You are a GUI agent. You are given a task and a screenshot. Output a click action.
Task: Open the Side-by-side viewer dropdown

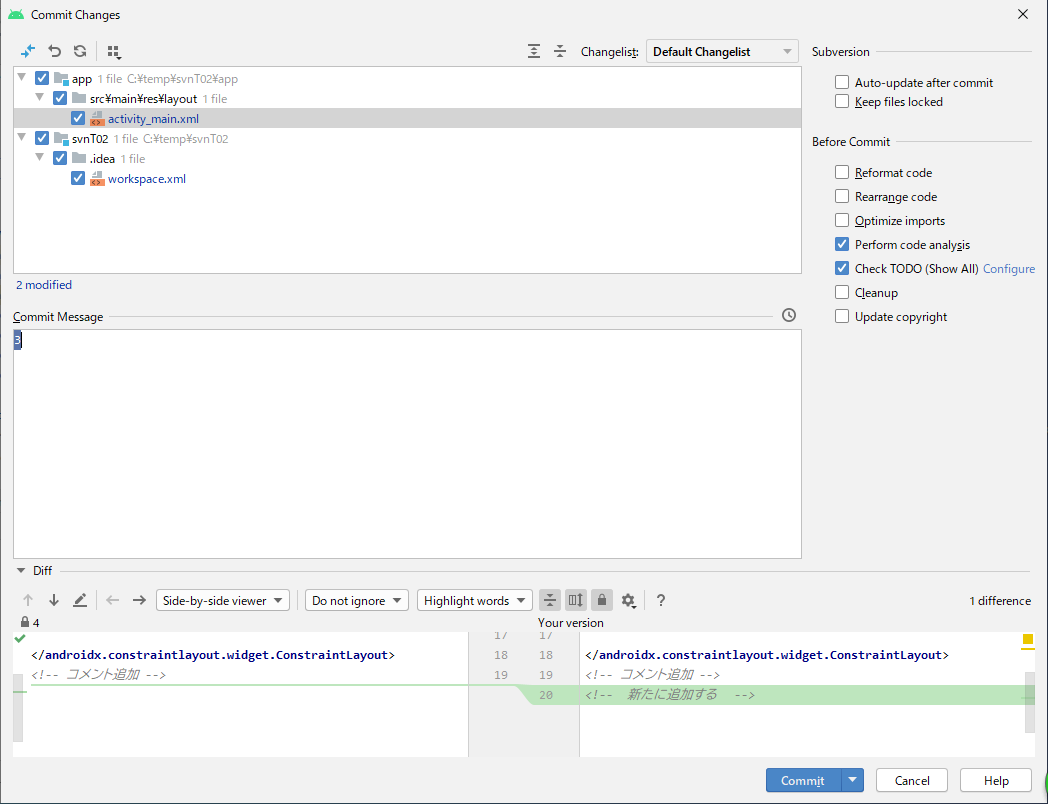[223, 600]
